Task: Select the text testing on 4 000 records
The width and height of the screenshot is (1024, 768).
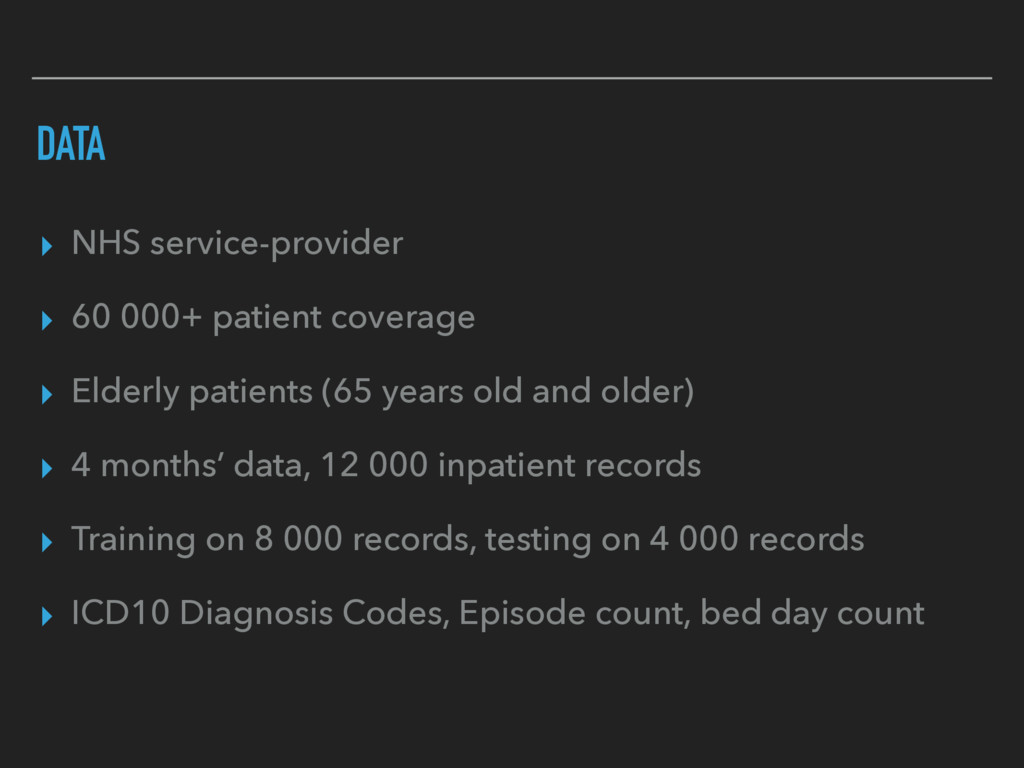Action: (675, 540)
